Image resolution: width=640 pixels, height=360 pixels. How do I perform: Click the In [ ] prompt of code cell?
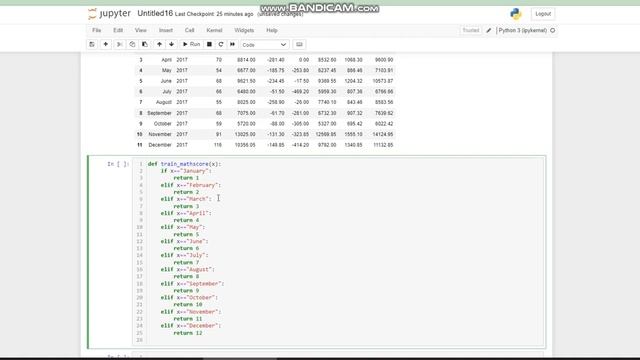click(118, 164)
